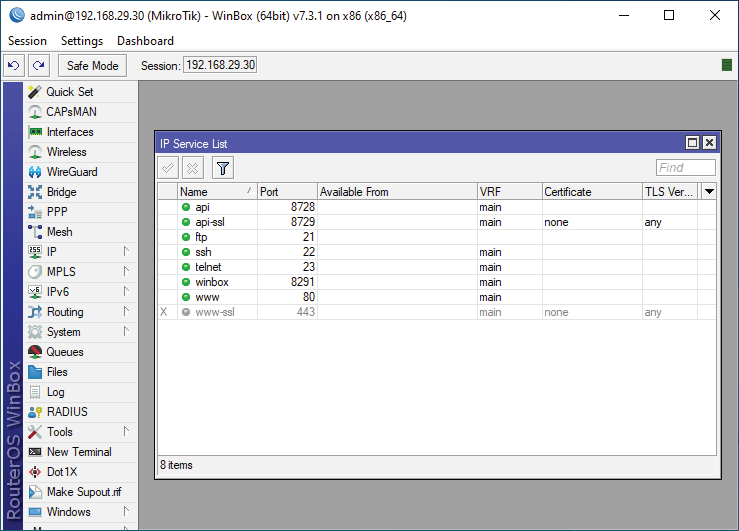
Task: Maximize the IP Service List window
Action: click(x=692, y=143)
